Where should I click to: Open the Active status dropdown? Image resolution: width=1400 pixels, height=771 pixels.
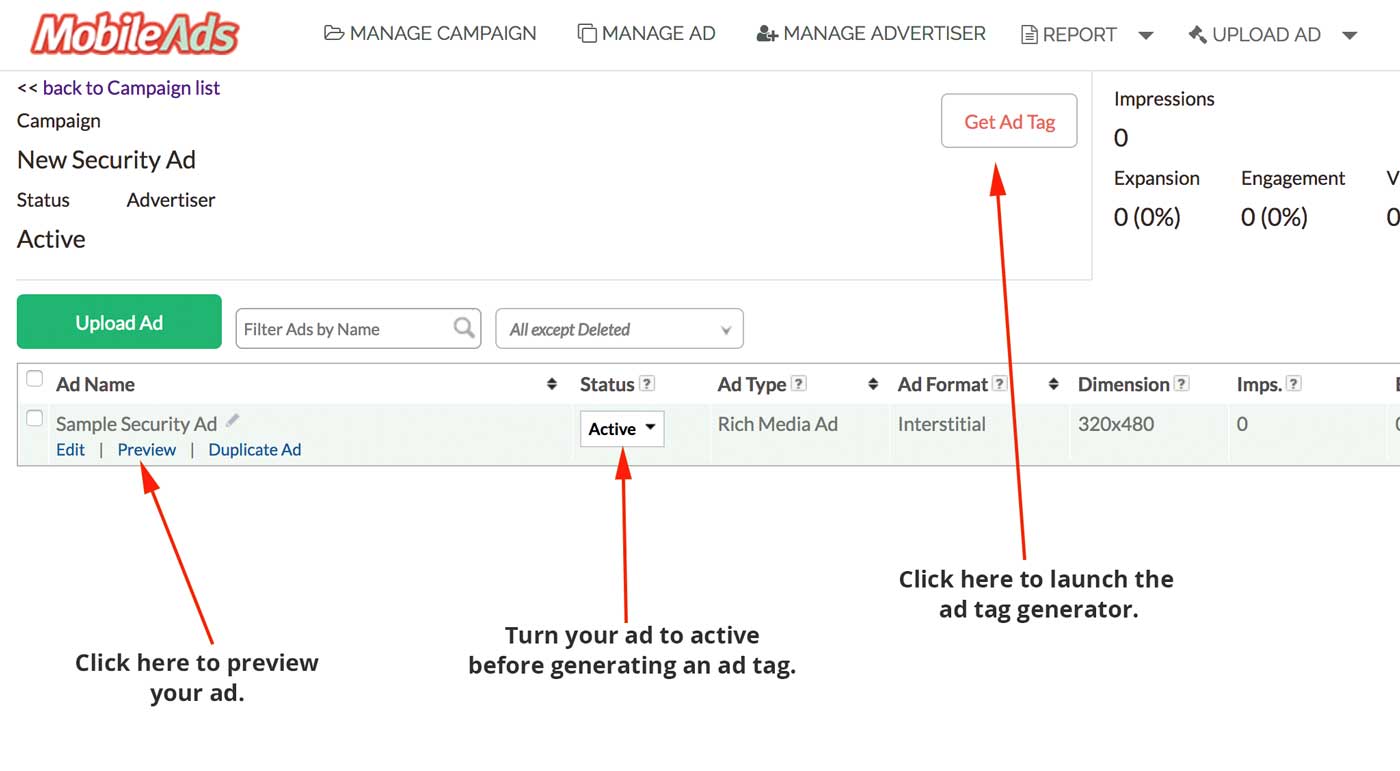(x=621, y=429)
